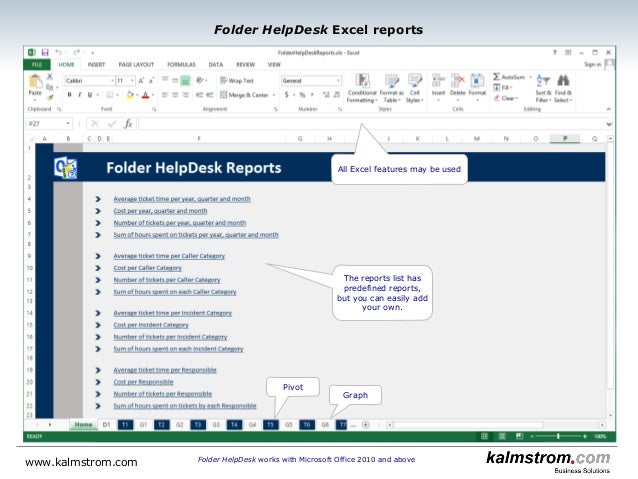Open Find & Select binoculars
Viewport: 638px width, 479px height.
point(563,88)
